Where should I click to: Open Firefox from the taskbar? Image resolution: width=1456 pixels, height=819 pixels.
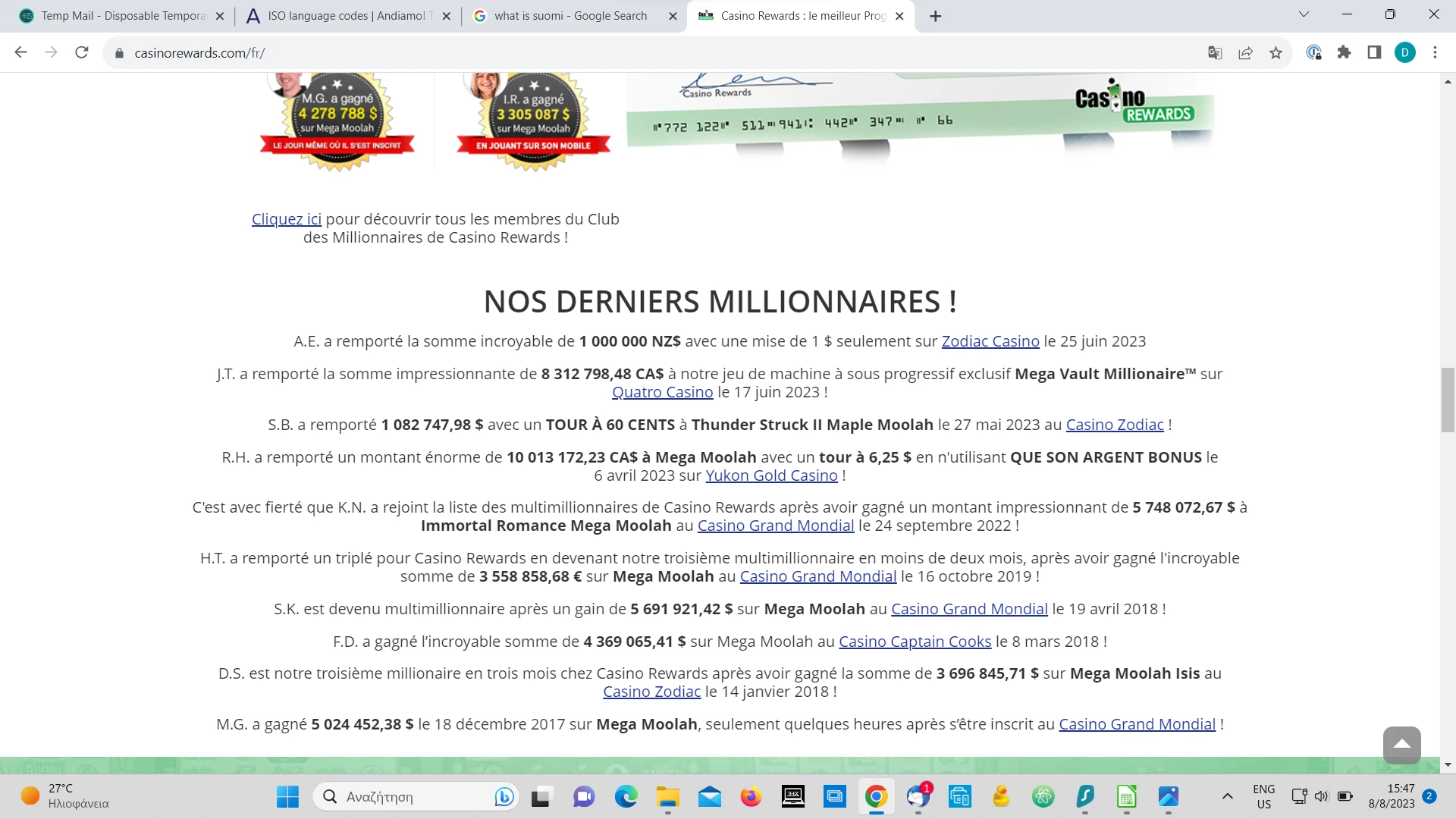click(751, 796)
